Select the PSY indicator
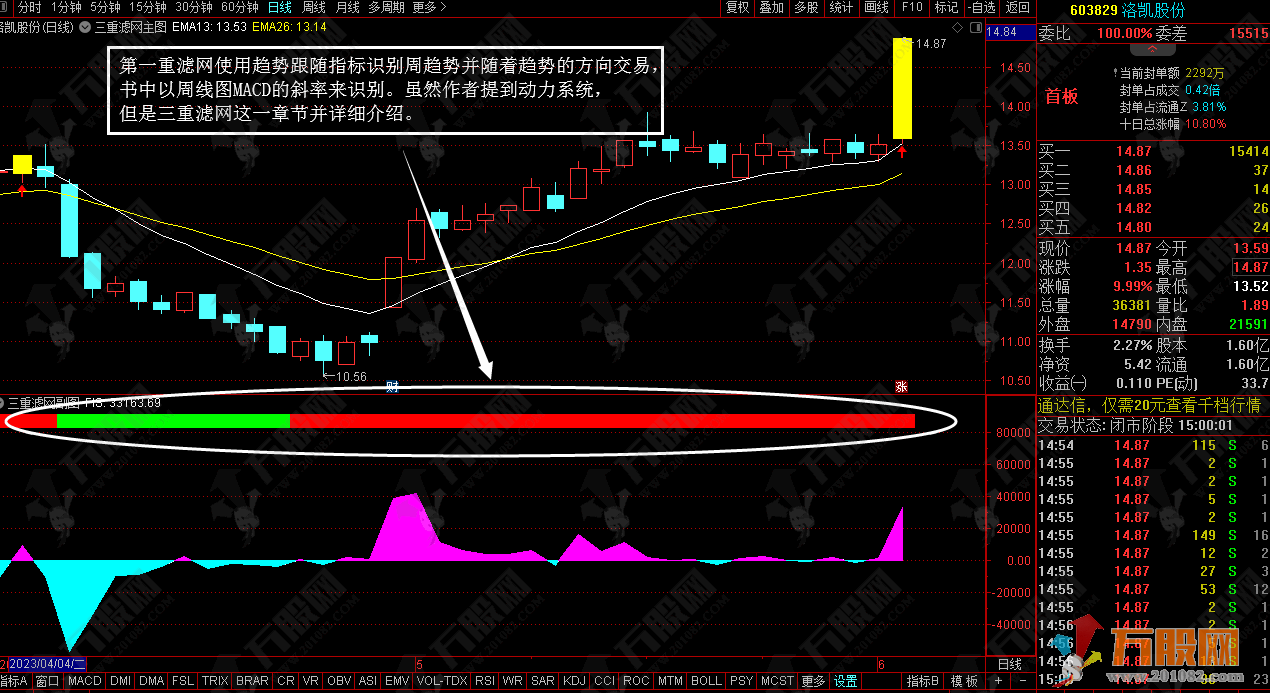This screenshot has width=1270, height=693. click(741, 681)
